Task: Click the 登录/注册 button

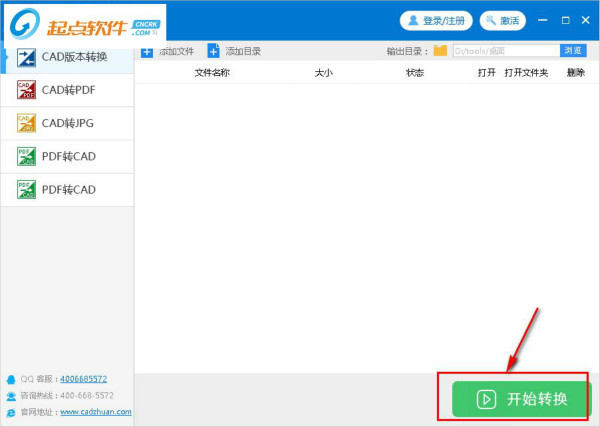Action: pos(436,21)
